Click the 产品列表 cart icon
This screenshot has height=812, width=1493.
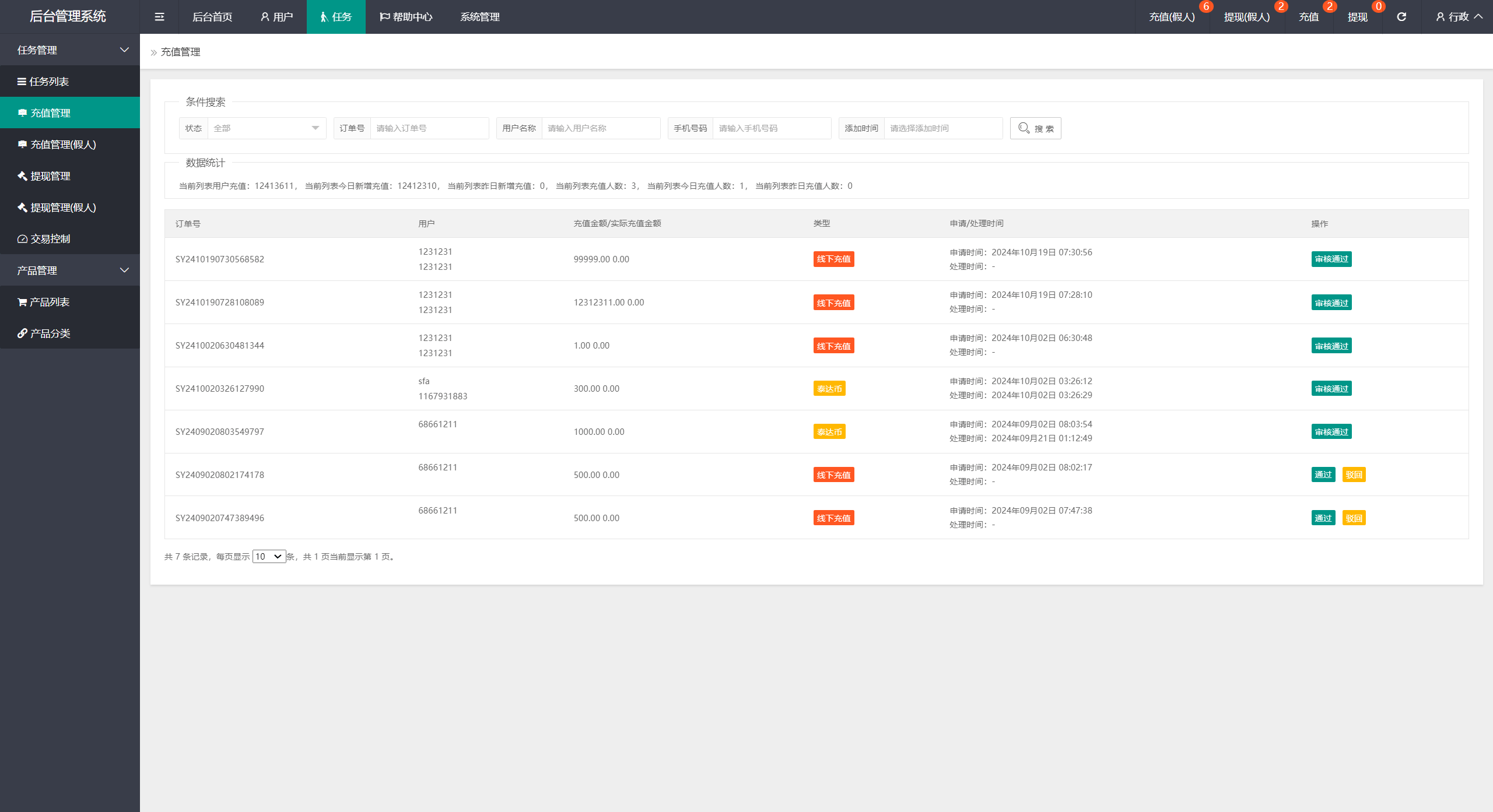click(22, 302)
